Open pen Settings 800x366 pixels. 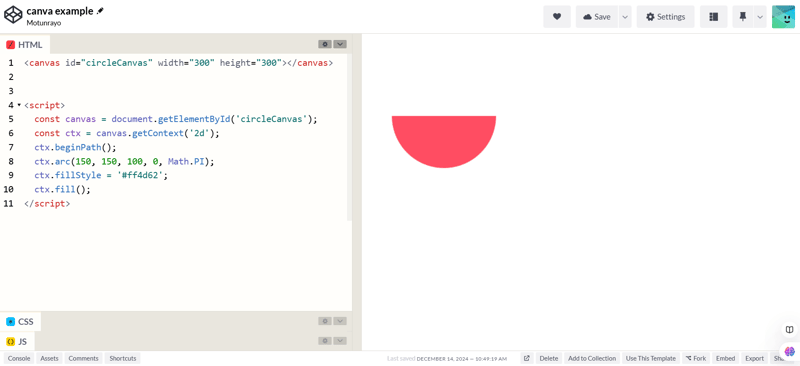coord(665,17)
